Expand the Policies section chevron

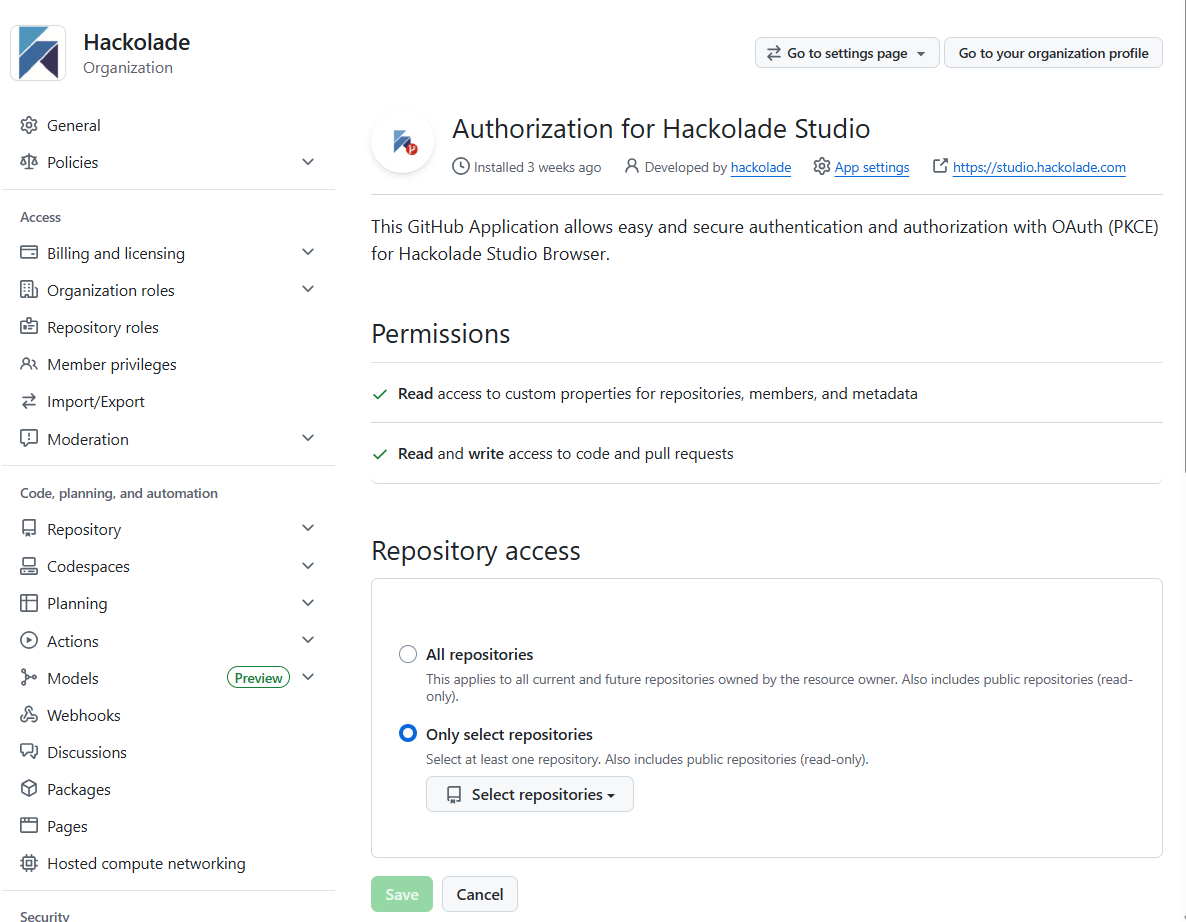click(308, 162)
